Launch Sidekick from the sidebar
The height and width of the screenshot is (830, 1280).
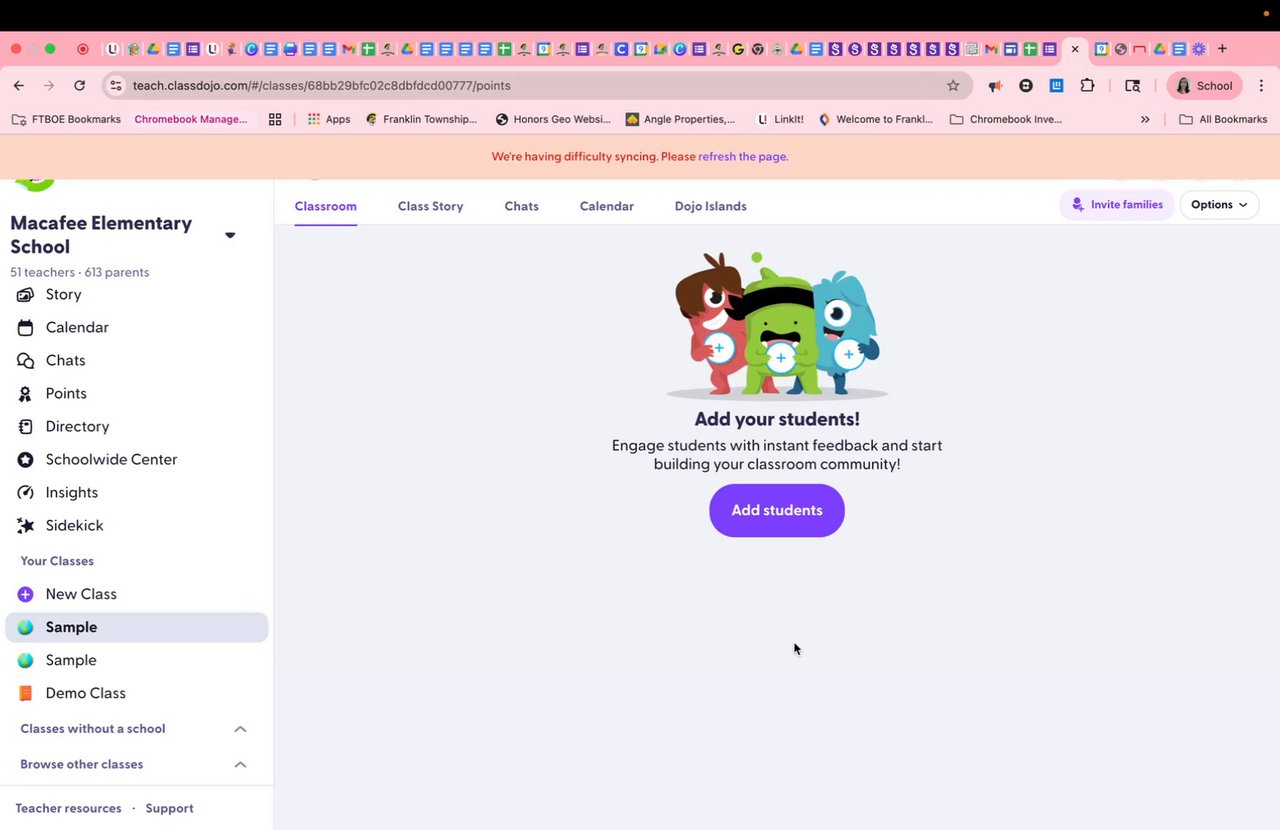[x=74, y=525]
